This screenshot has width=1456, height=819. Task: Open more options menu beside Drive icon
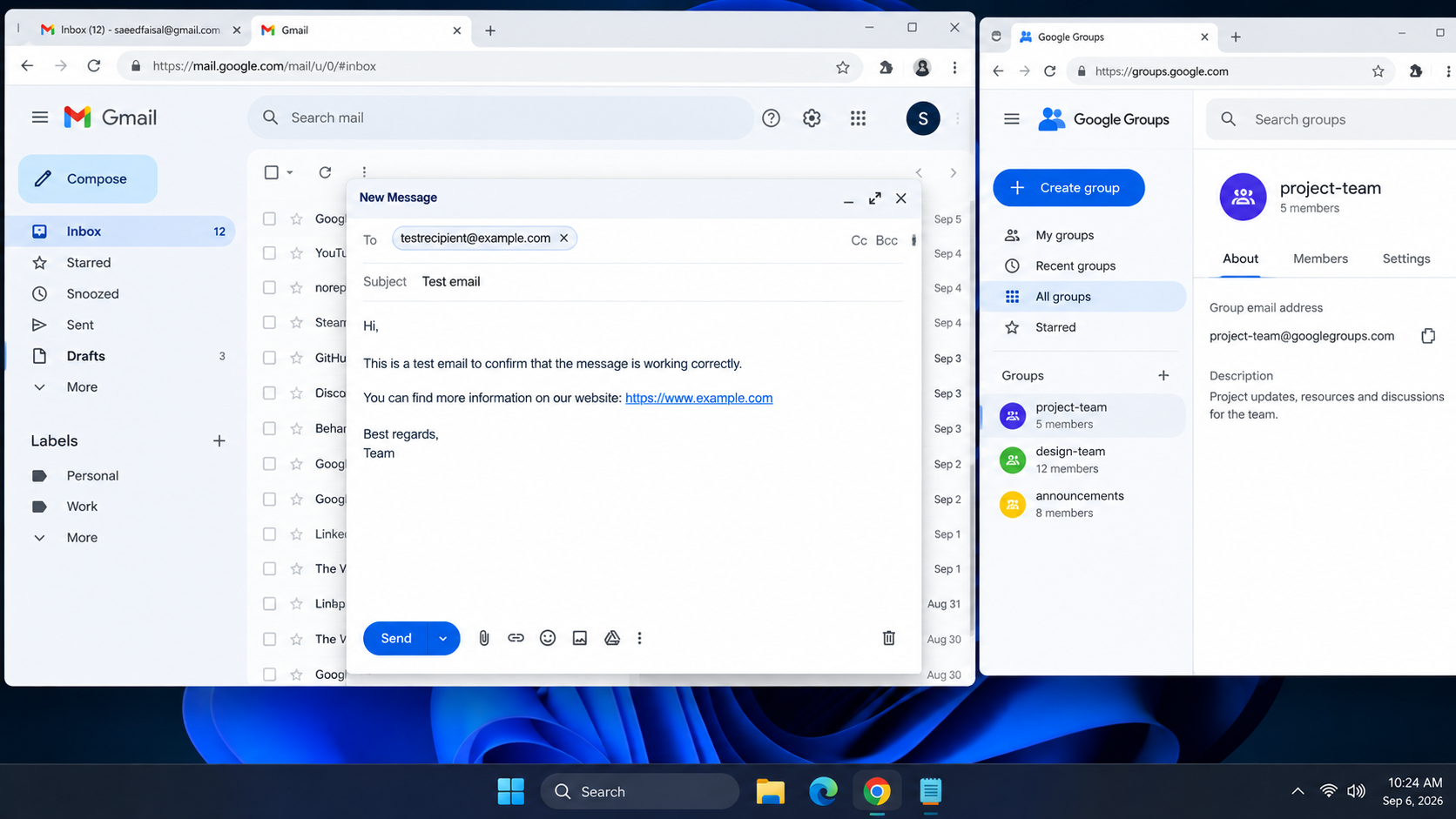tap(639, 638)
